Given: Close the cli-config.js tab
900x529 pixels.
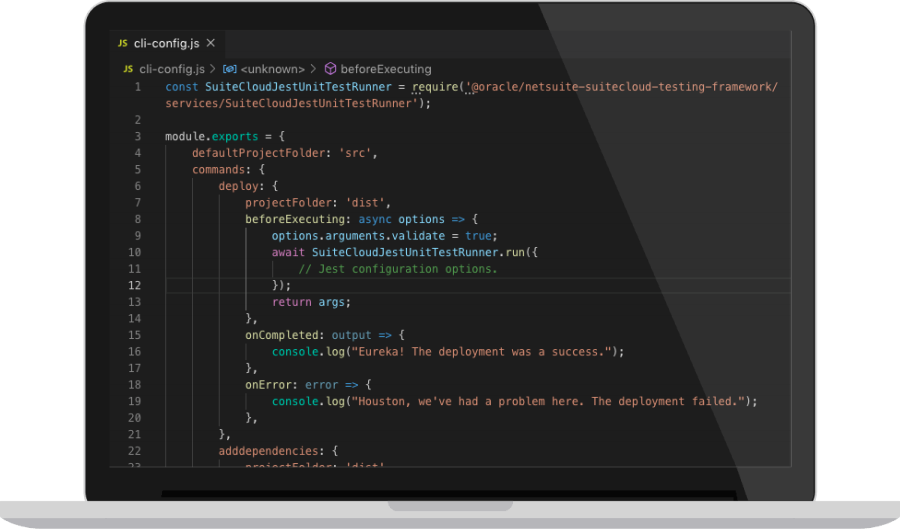Looking at the screenshot, I should (x=211, y=43).
